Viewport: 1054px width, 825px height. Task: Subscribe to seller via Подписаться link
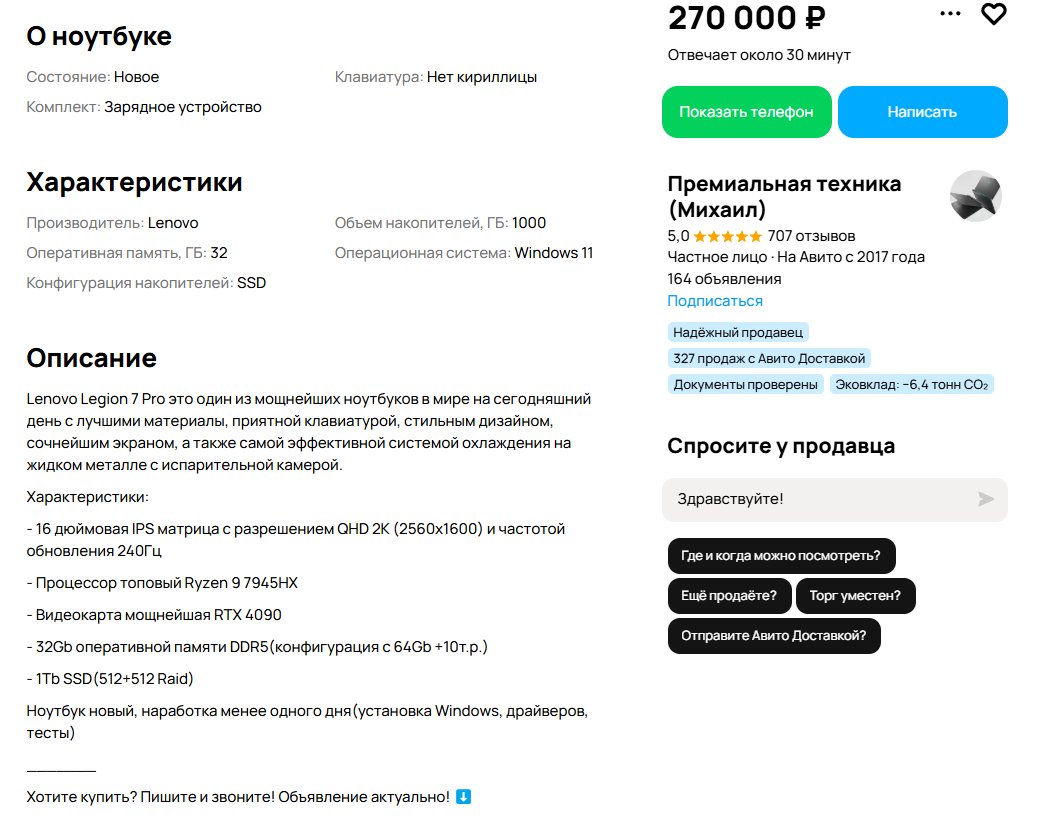pyautogui.click(x=715, y=301)
